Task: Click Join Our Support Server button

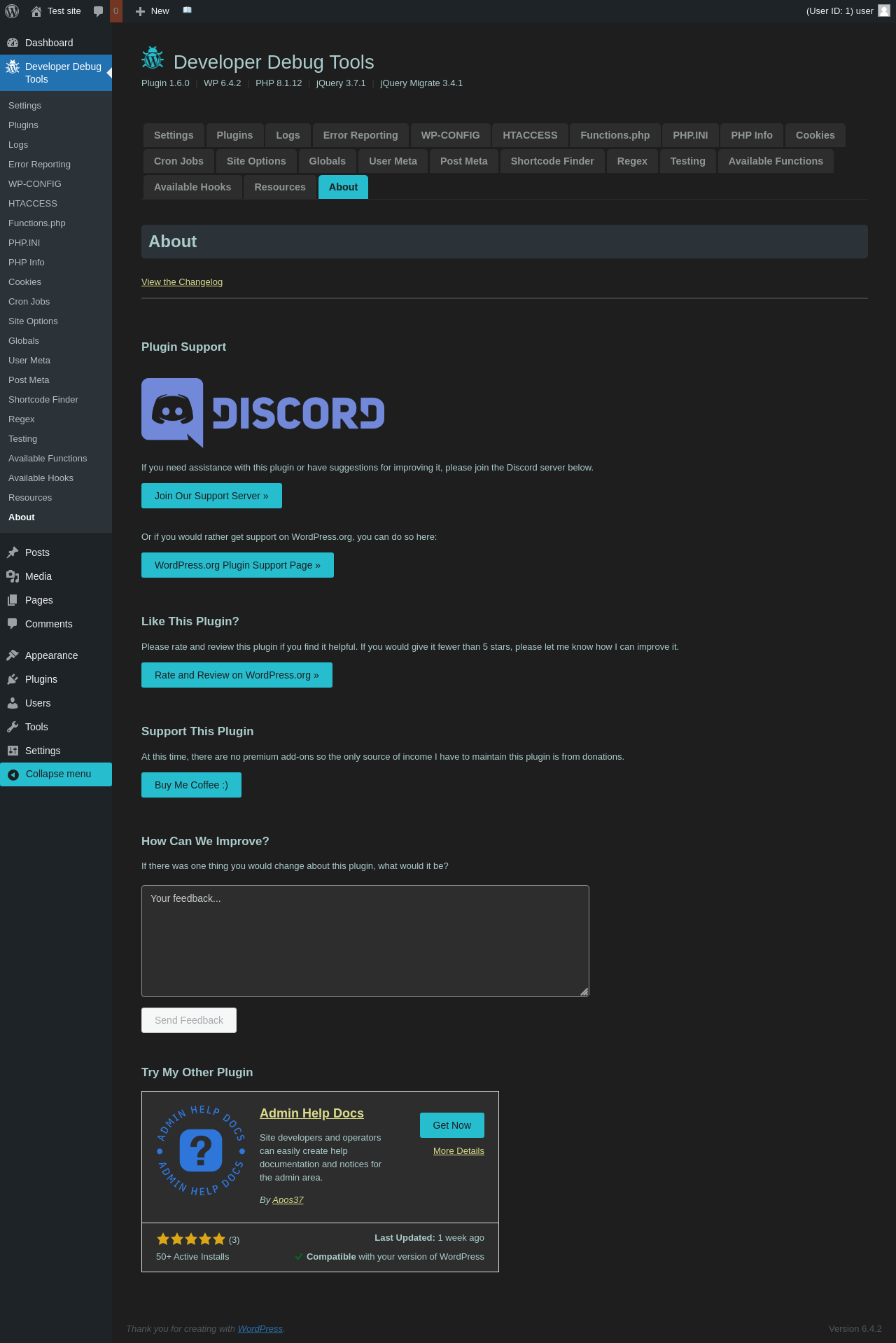Action: tap(211, 496)
